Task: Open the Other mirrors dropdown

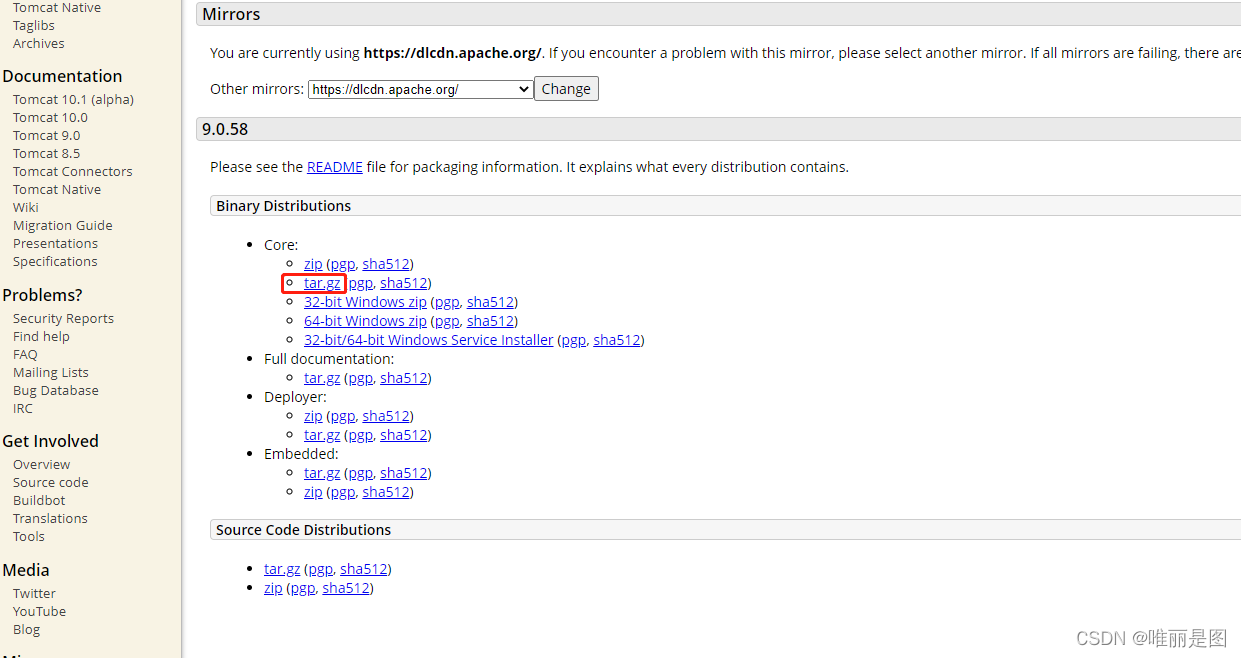Action: 420,89
